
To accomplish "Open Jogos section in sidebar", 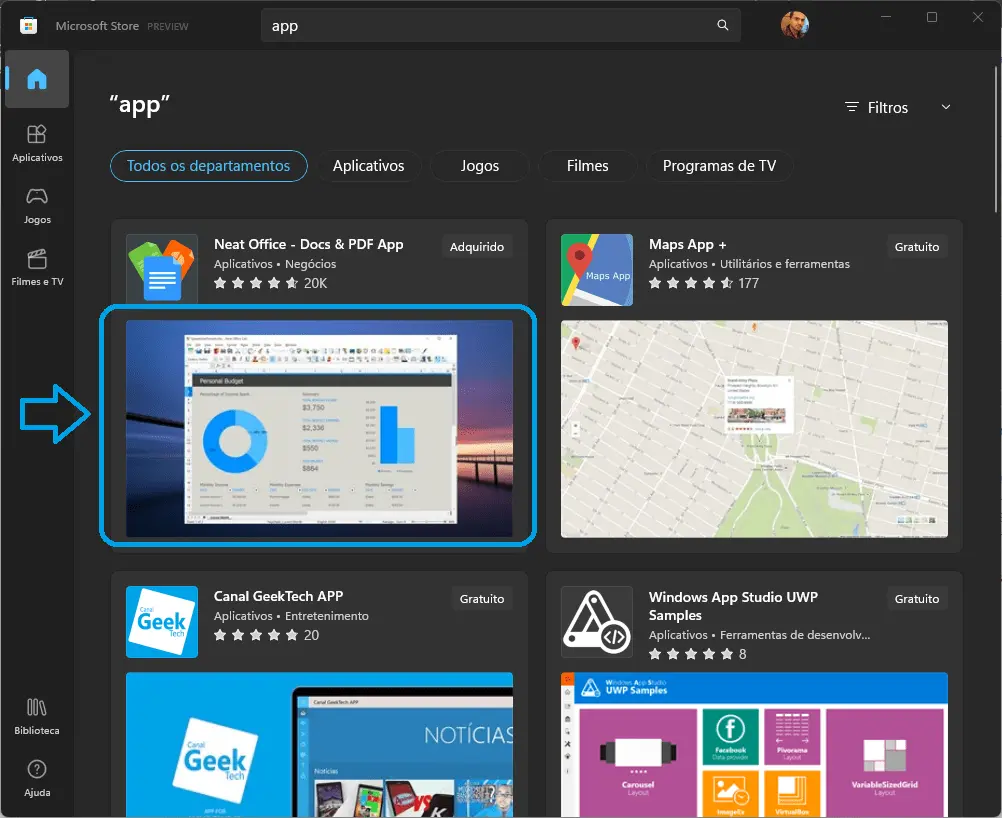I will click(37, 204).
